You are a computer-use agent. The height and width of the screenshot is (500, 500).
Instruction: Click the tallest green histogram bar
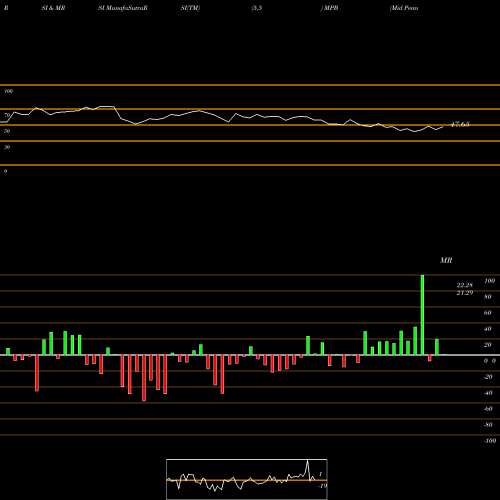(x=422, y=315)
